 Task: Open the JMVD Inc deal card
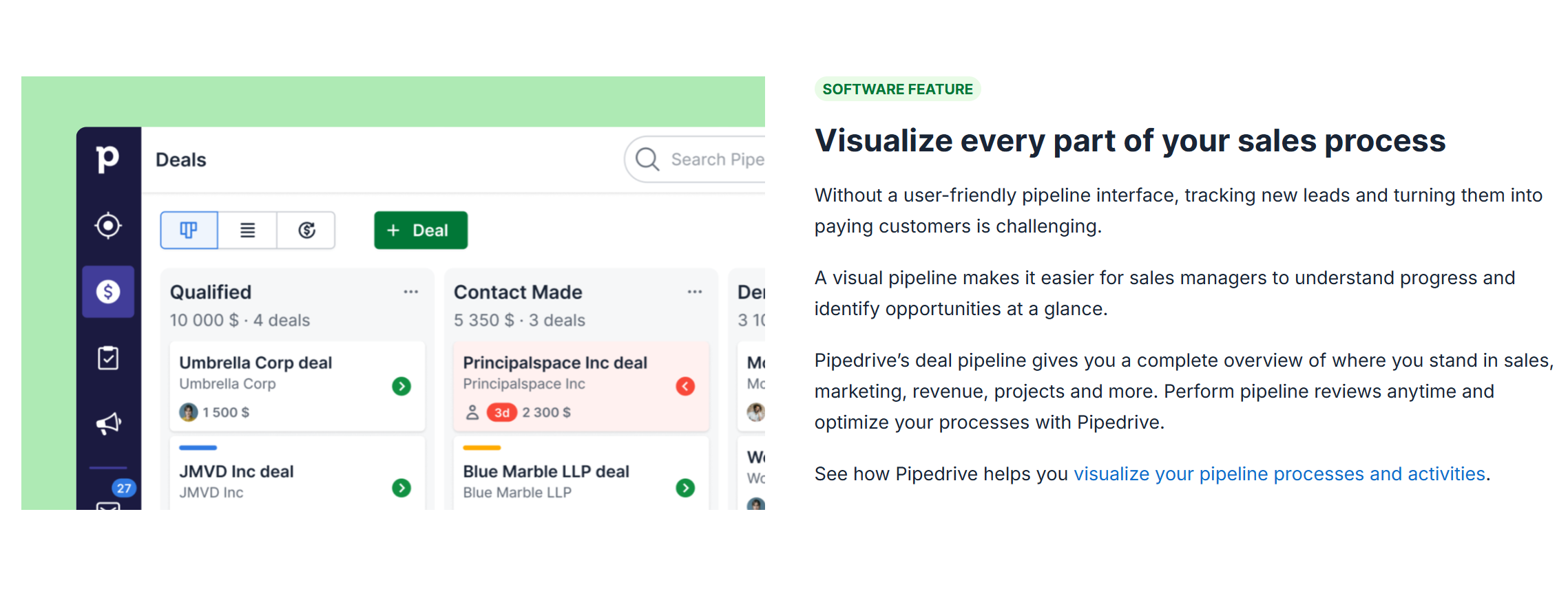[x=297, y=473]
